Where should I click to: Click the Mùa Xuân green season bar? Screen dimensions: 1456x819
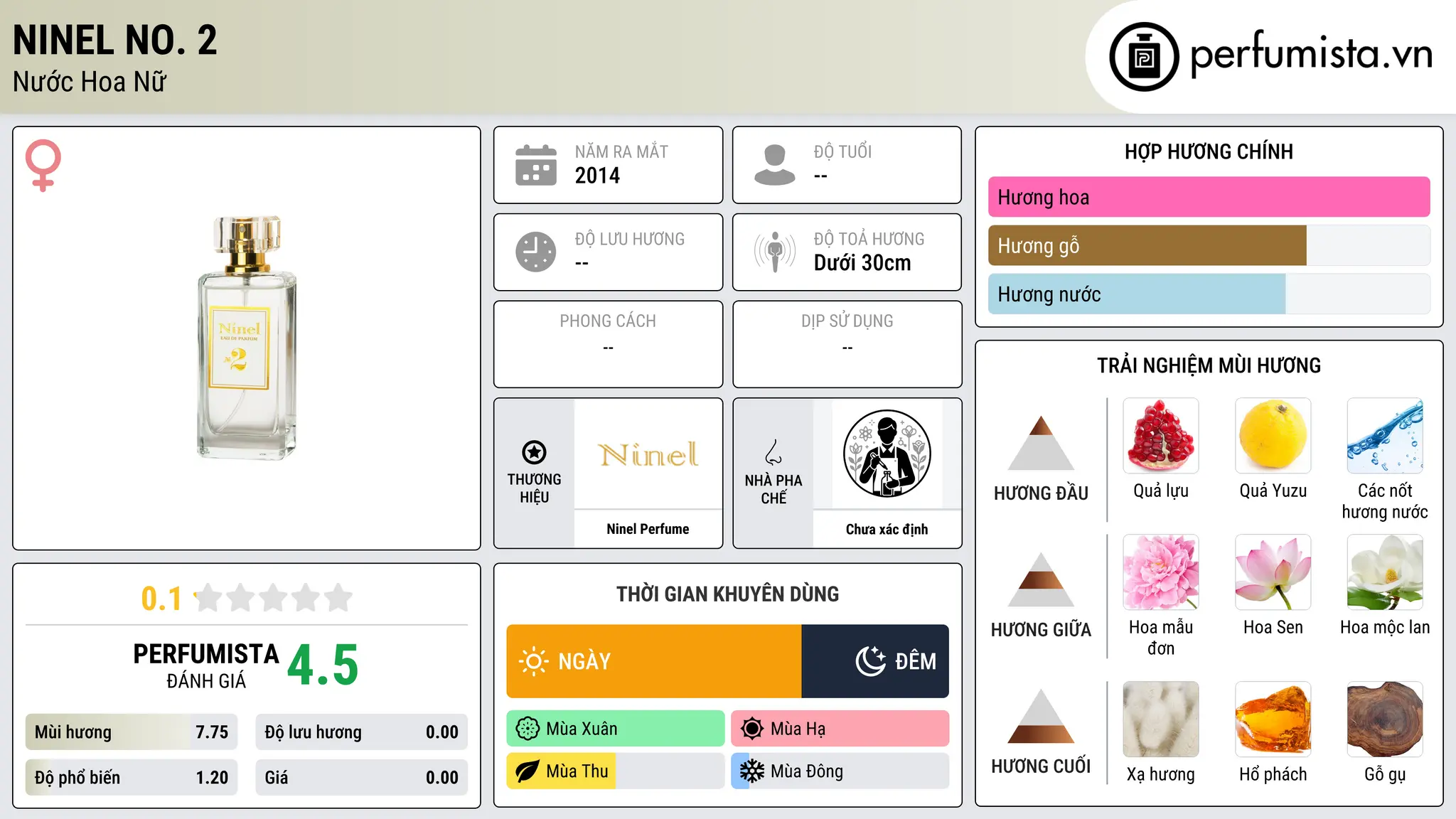click(x=616, y=729)
